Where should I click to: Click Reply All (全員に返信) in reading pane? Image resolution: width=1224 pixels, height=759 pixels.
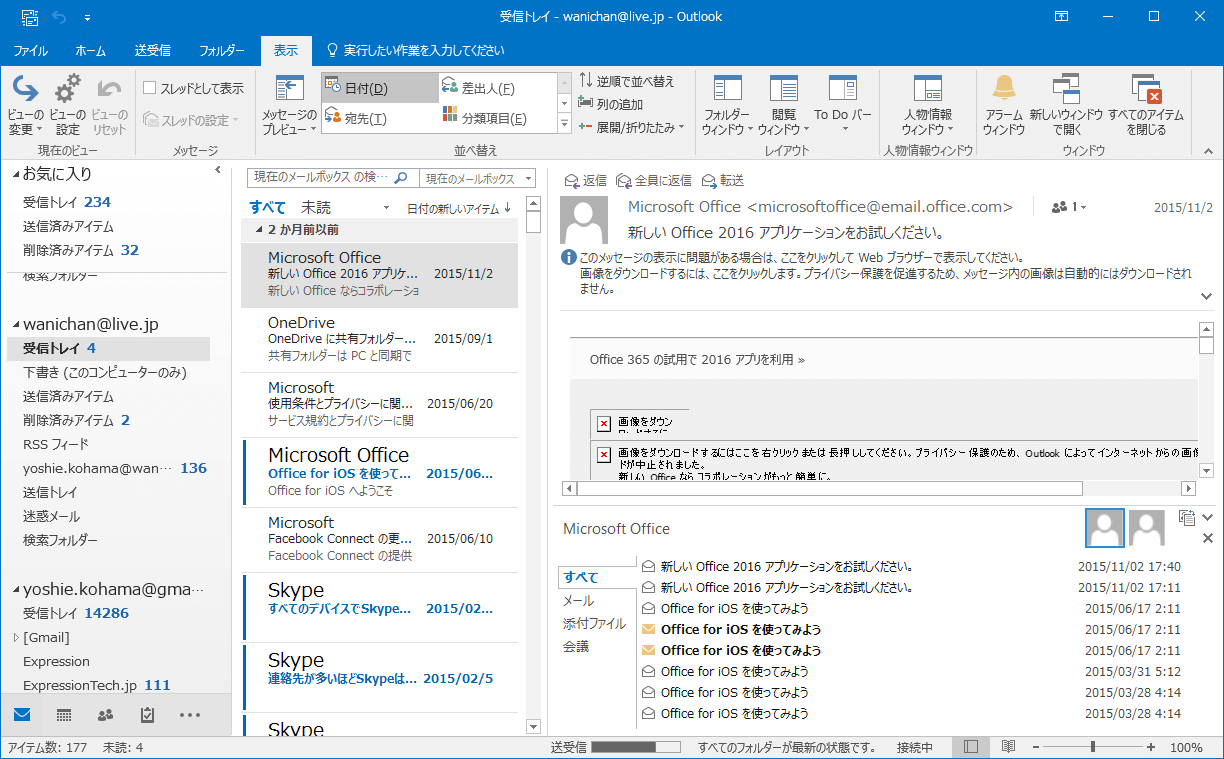click(654, 180)
